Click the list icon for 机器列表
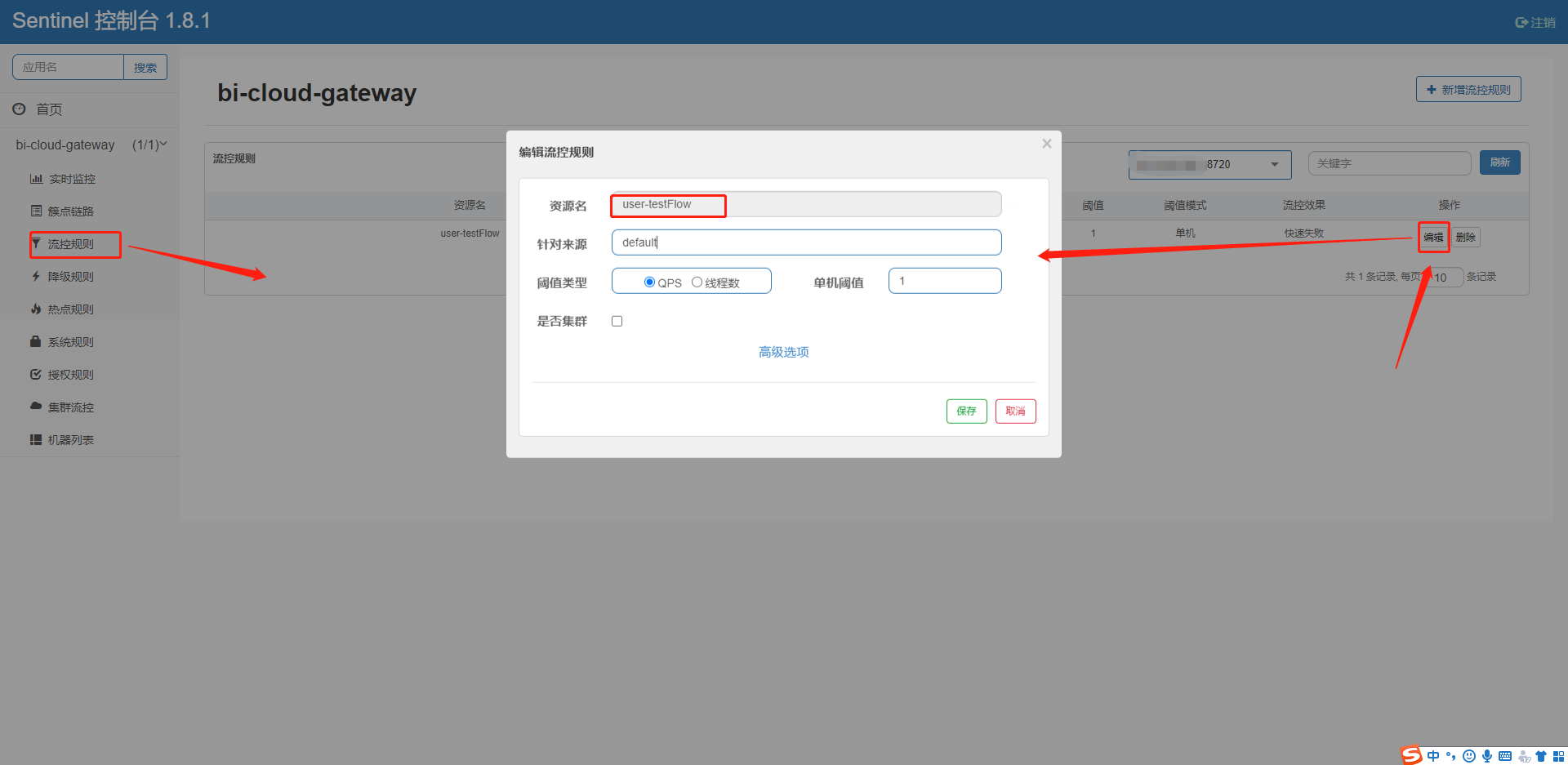Viewport: 1568px width, 765px height. point(36,440)
